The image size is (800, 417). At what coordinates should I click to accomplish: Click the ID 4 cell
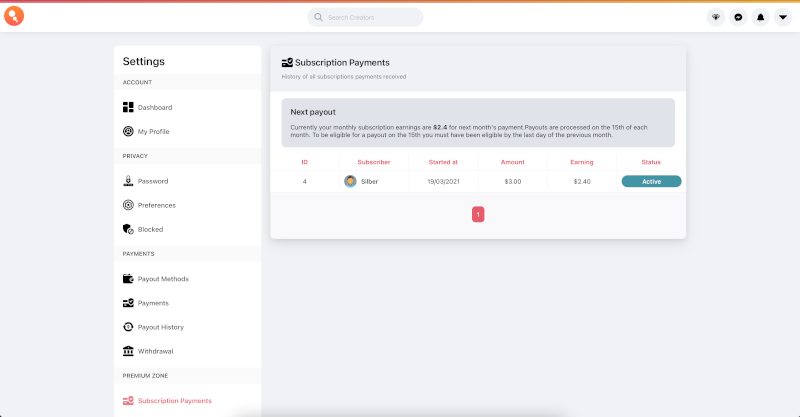coord(305,182)
